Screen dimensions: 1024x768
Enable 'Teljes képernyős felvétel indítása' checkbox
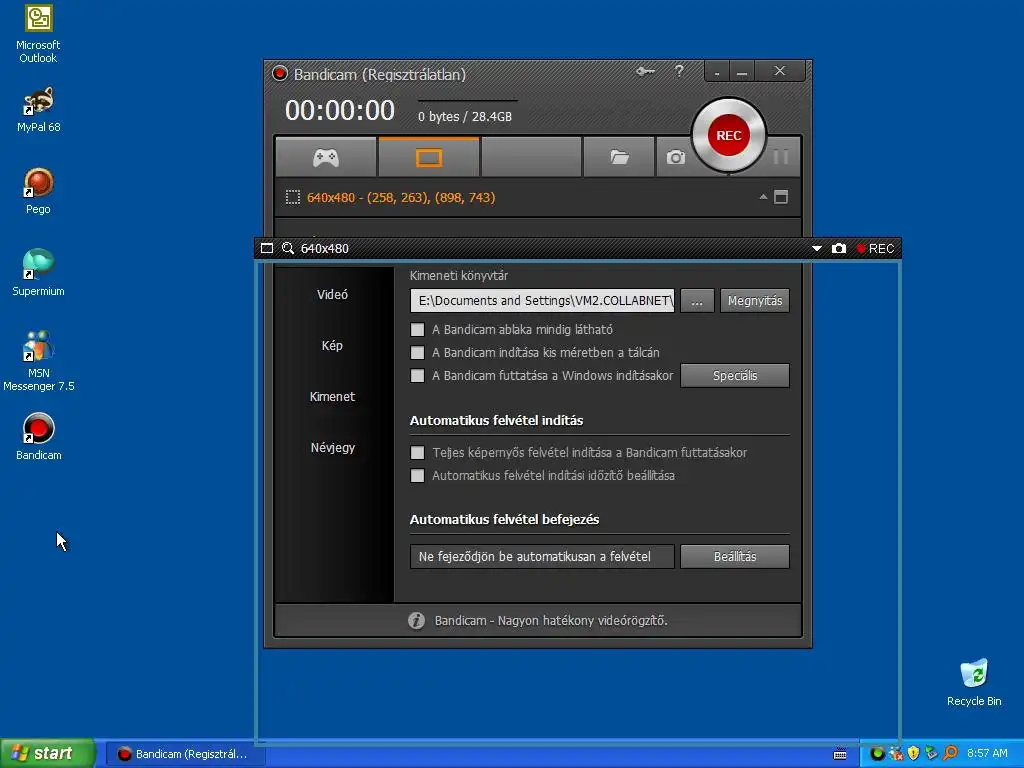click(417, 453)
